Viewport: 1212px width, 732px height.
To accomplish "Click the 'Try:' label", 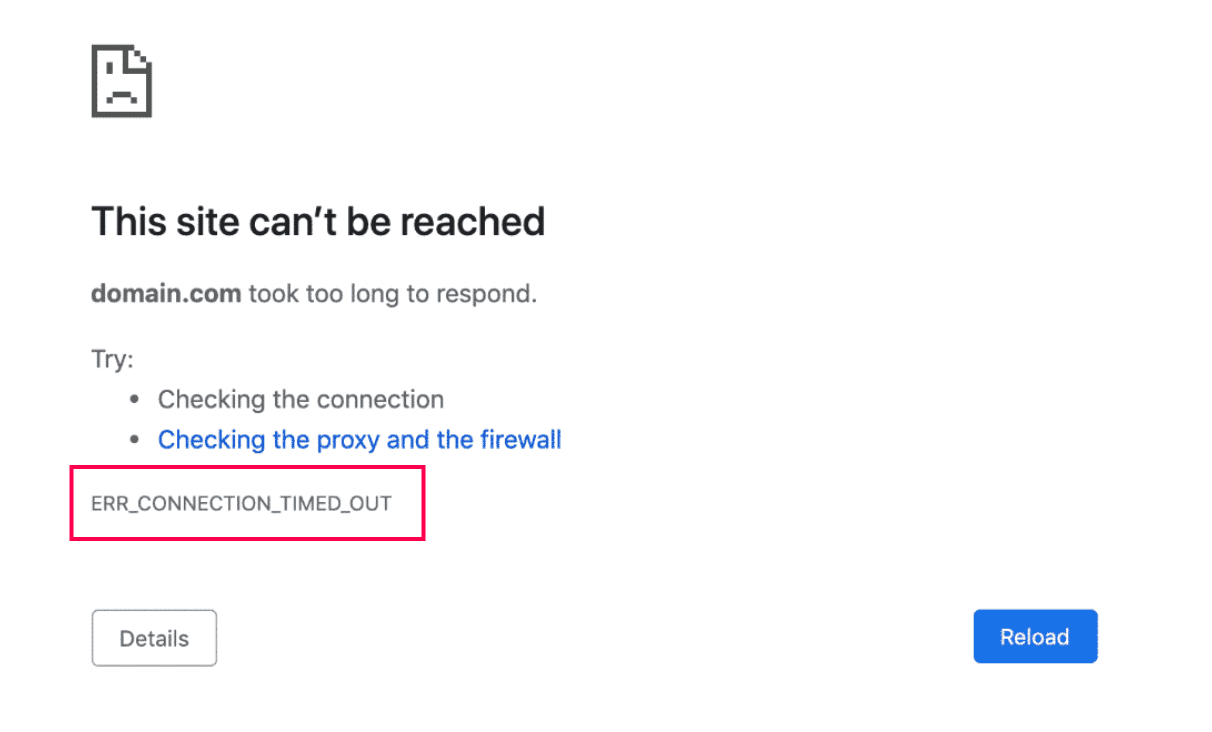I will pyautogui.click(x=112, y=360).
